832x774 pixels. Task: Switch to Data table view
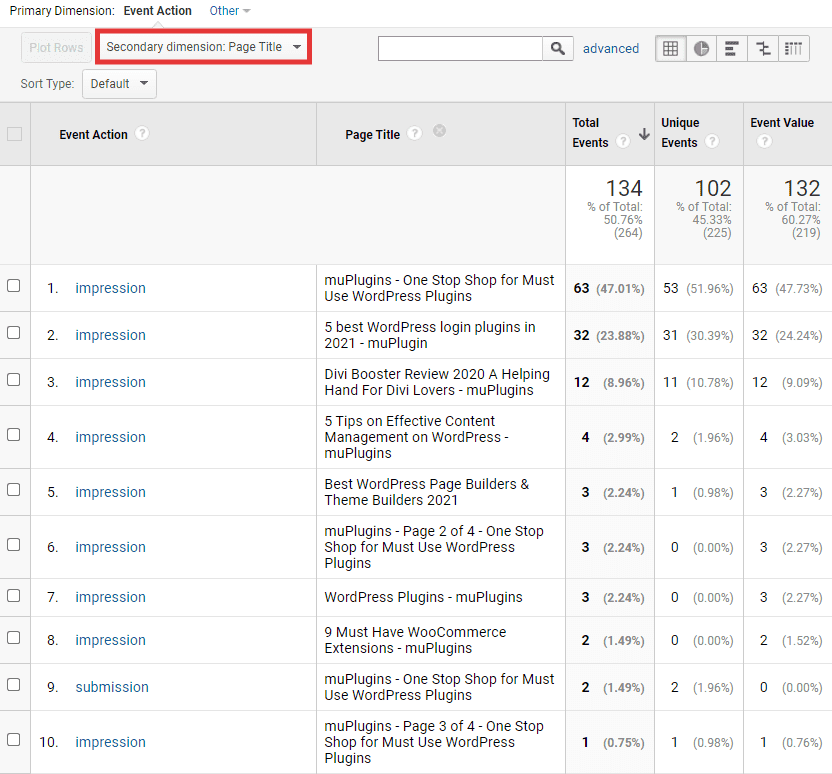tap(671, 49)
